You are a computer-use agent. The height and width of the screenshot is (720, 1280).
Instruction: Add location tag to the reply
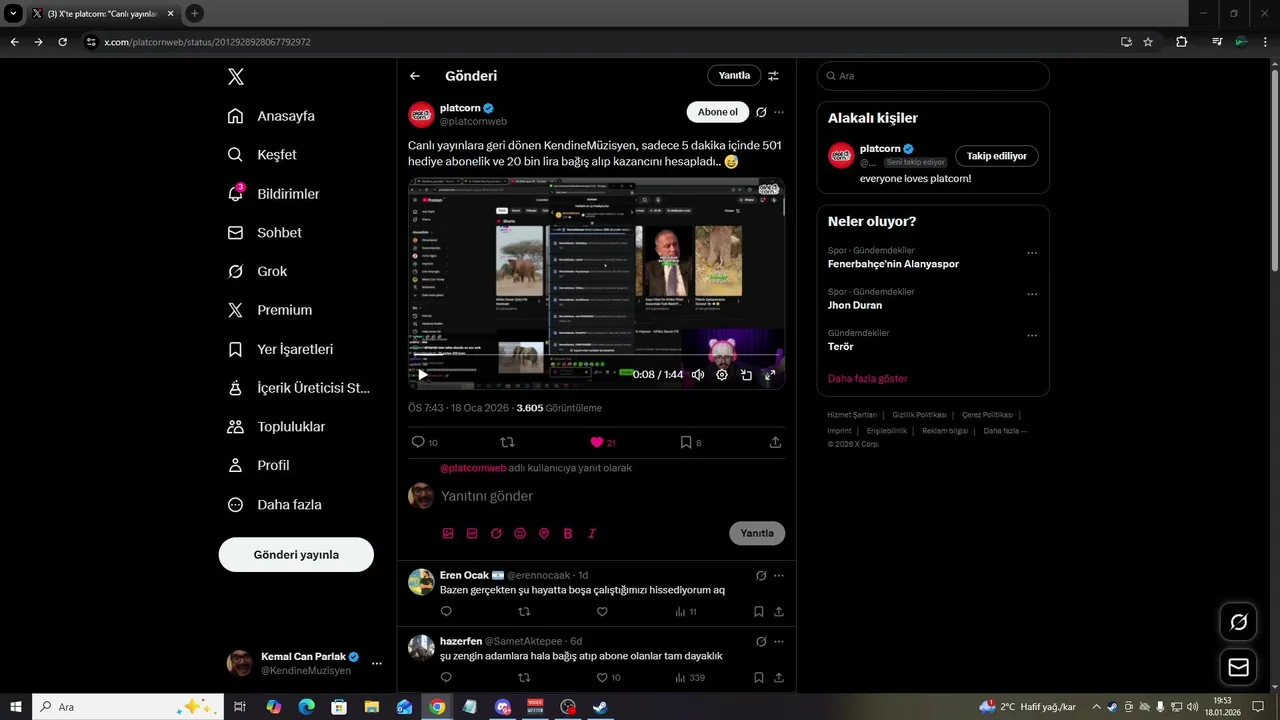(544, 534)
